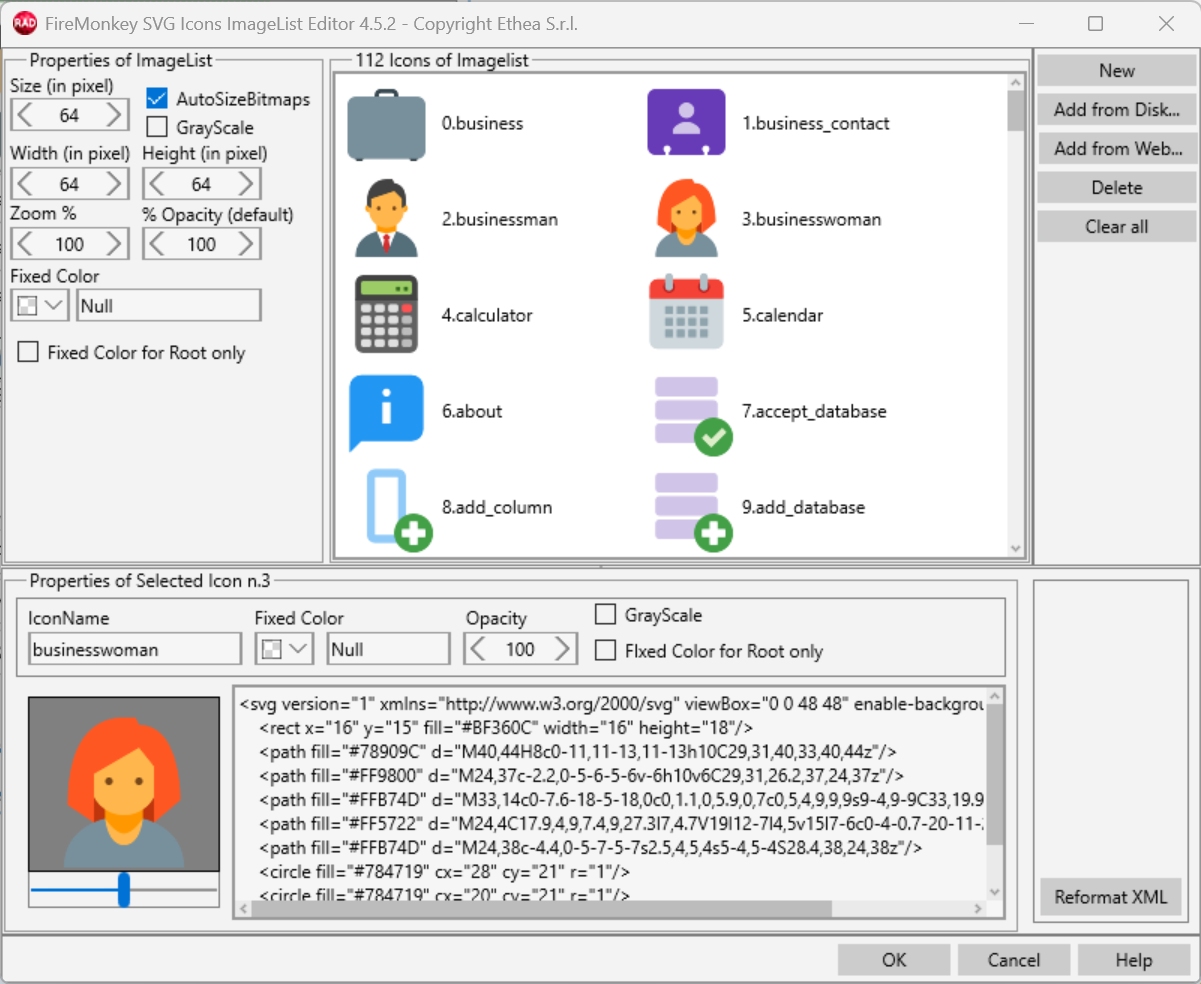Select the add_database icon
This screenshot has height=984, width=1201.
pos(686,506)
